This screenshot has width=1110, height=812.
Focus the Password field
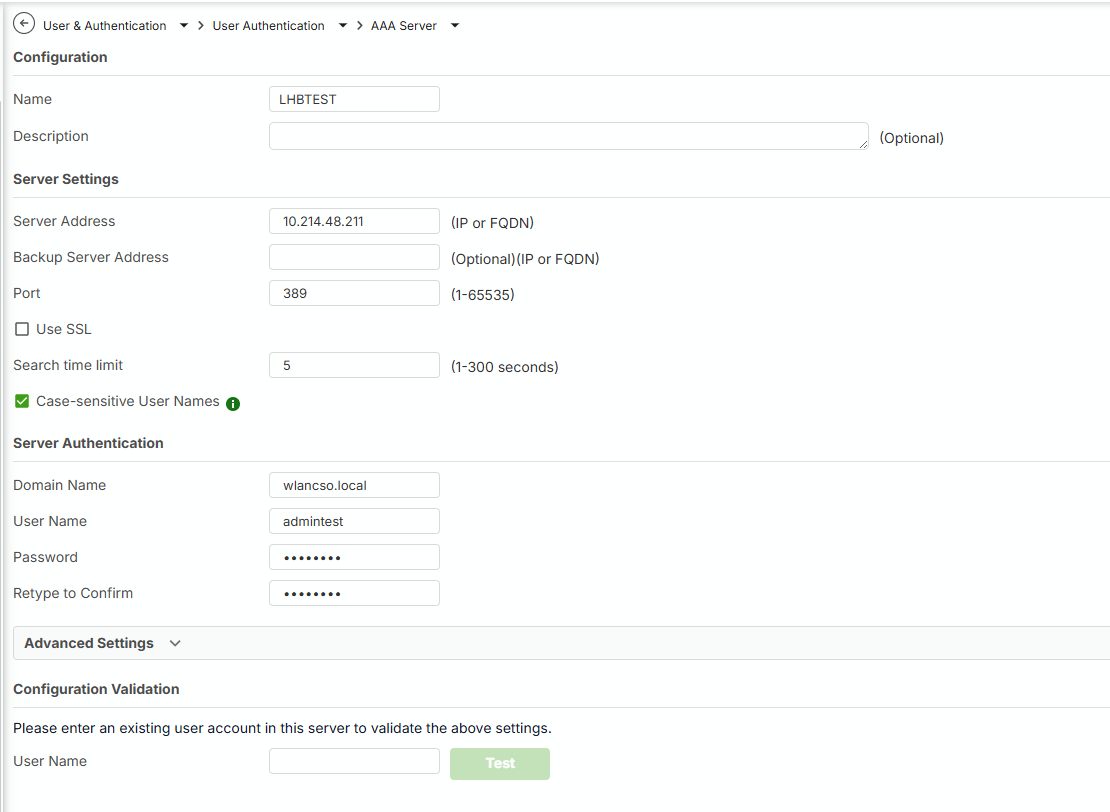point(354,557)
